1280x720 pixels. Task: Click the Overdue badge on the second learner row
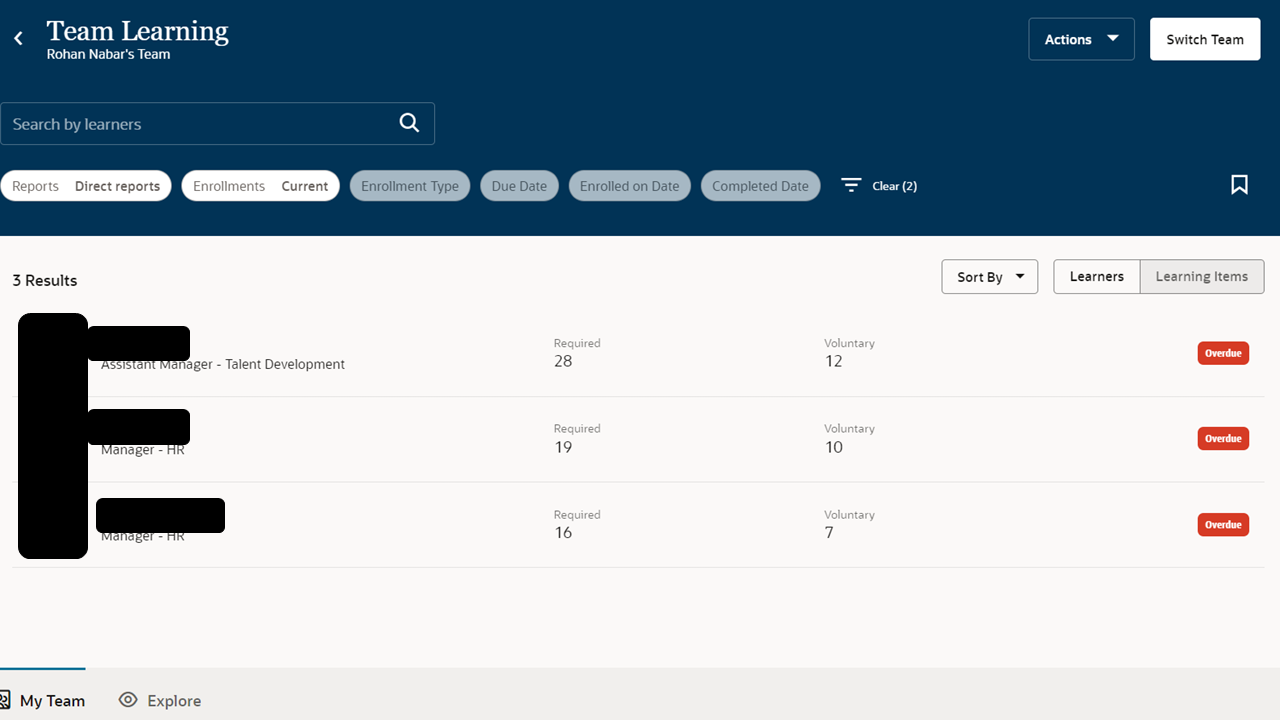pos(1222,438)
